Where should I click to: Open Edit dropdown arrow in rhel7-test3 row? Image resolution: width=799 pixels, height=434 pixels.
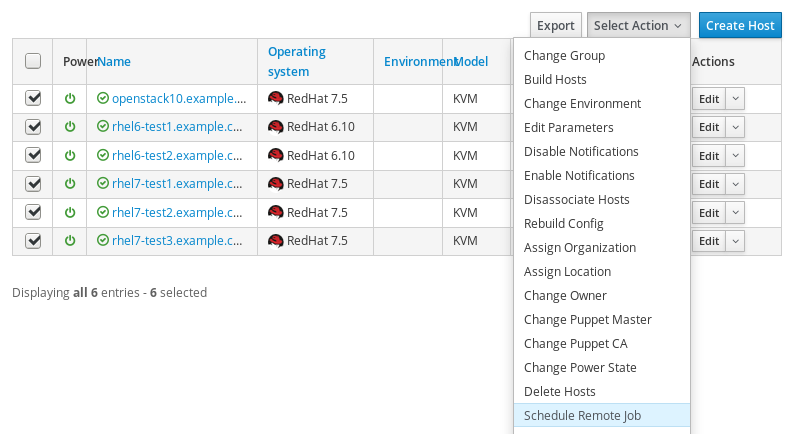(735, 241)
